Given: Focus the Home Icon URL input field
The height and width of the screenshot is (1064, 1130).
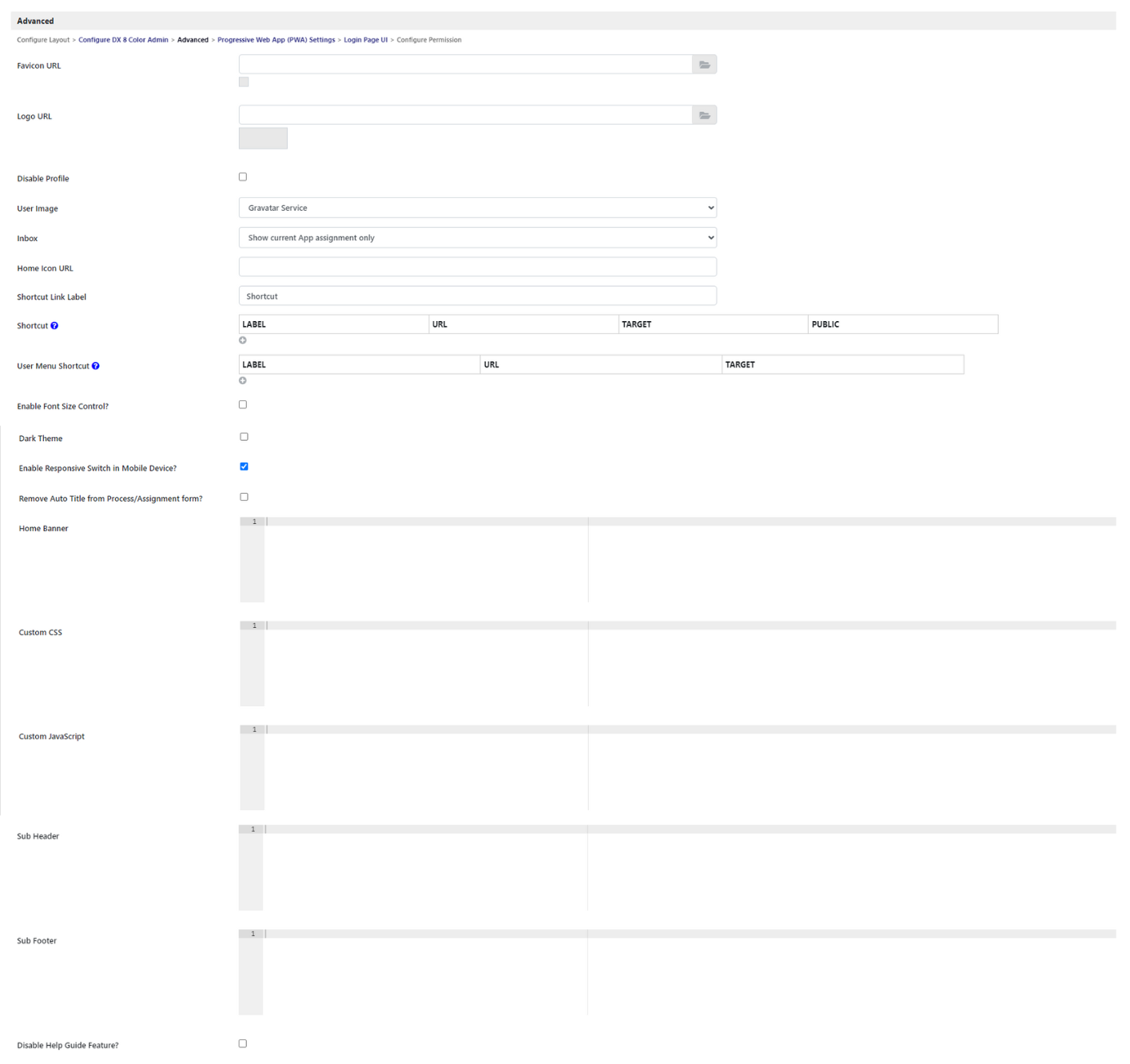Looking at the screenshot, I should point(477,267).
